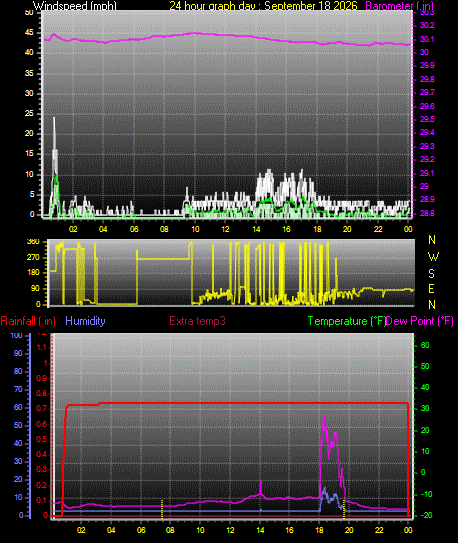This screenshot has height=543, width=458.
Task: Click 0.5 on the rainfall axis
Action: (42, 439)
